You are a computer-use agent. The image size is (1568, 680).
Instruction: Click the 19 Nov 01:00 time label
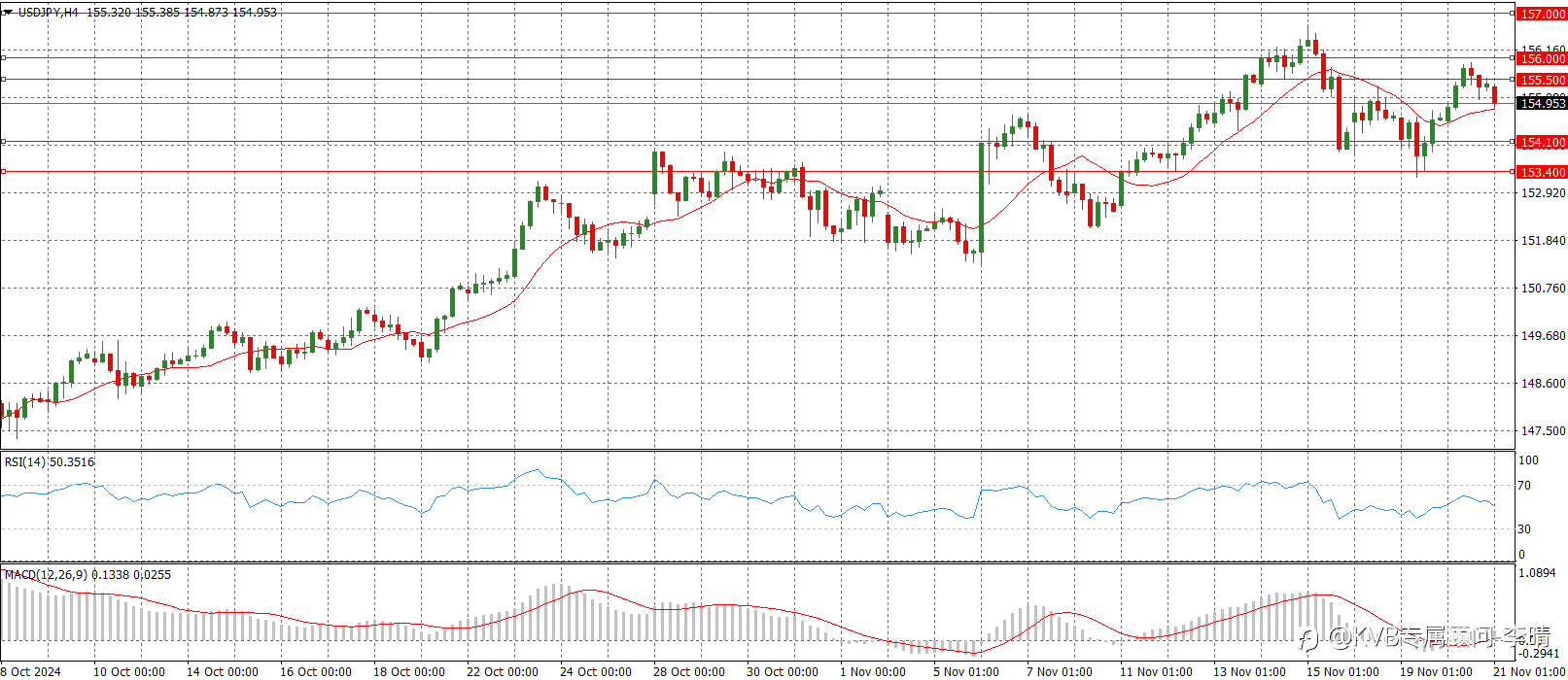(1436, 672)
